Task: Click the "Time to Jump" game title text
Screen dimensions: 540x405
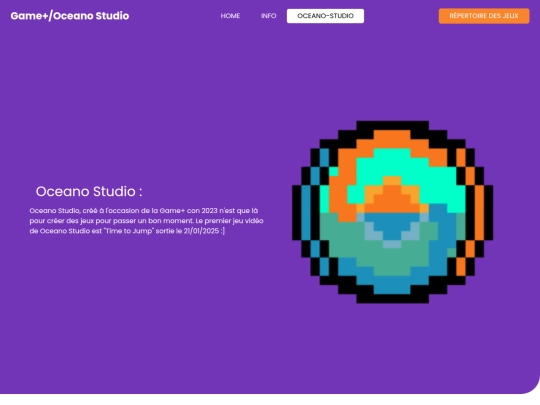Action: point(129,231)
